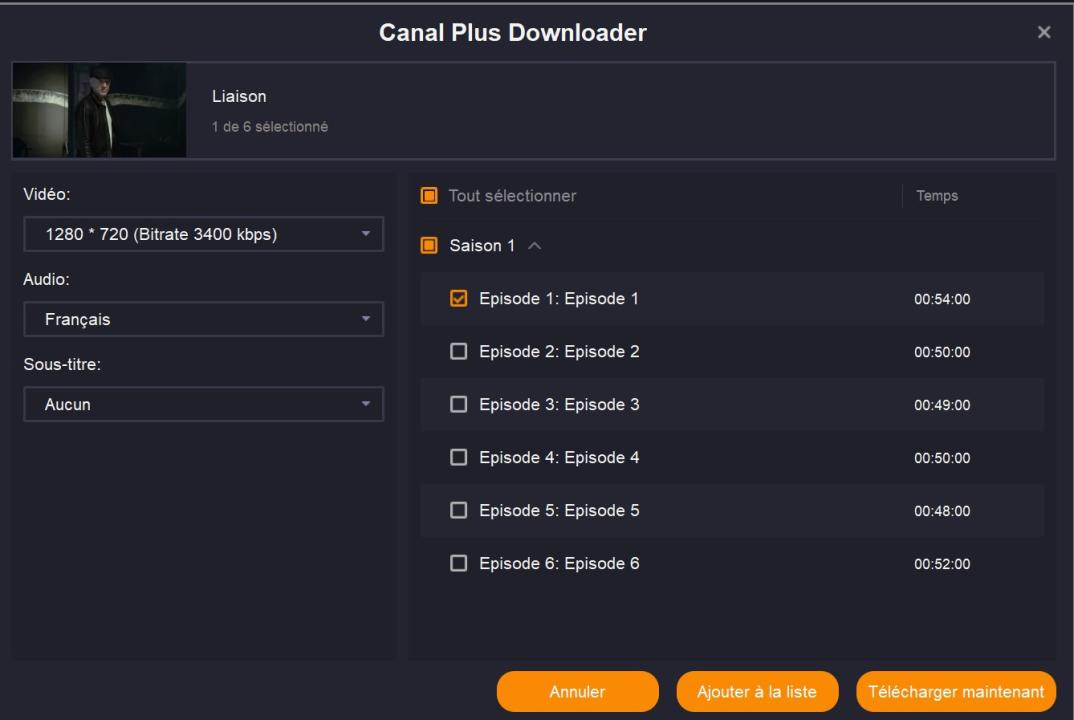
Task: Select the 'Episode 1: Episode 1' title text
Action: tap(559, 299)
